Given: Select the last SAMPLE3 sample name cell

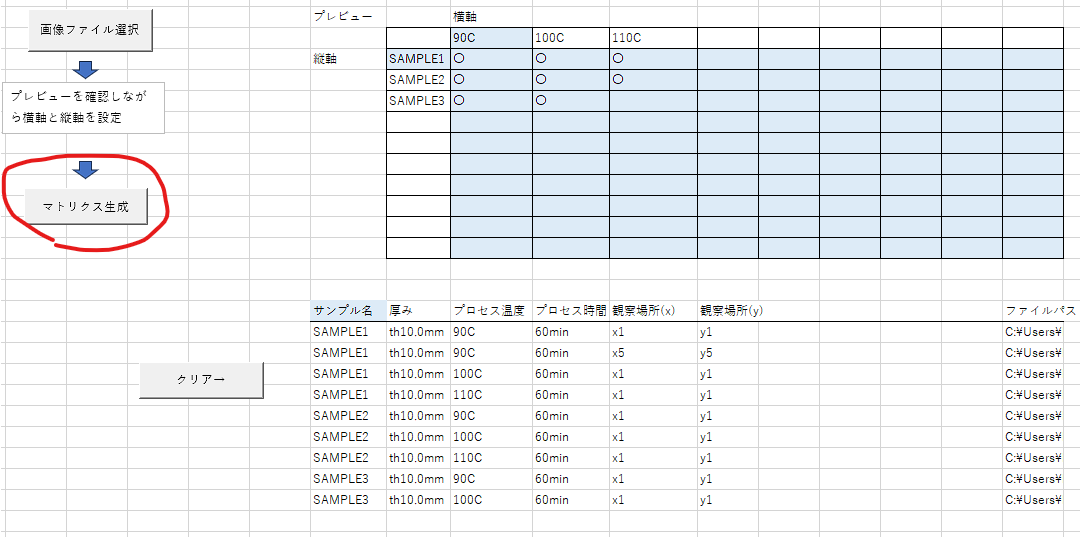Looking at the screenshot, I should (349, 500).
